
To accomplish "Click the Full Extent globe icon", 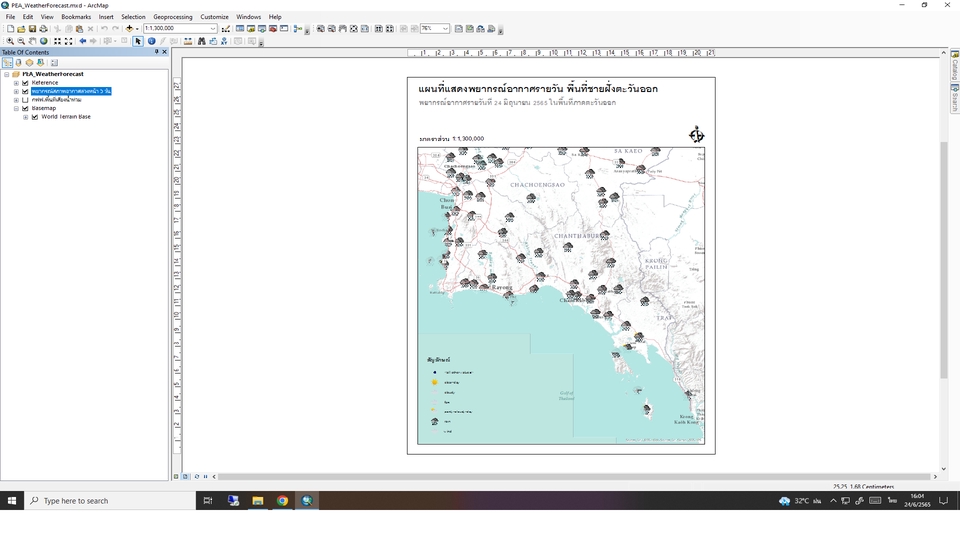I will point(43,41).
